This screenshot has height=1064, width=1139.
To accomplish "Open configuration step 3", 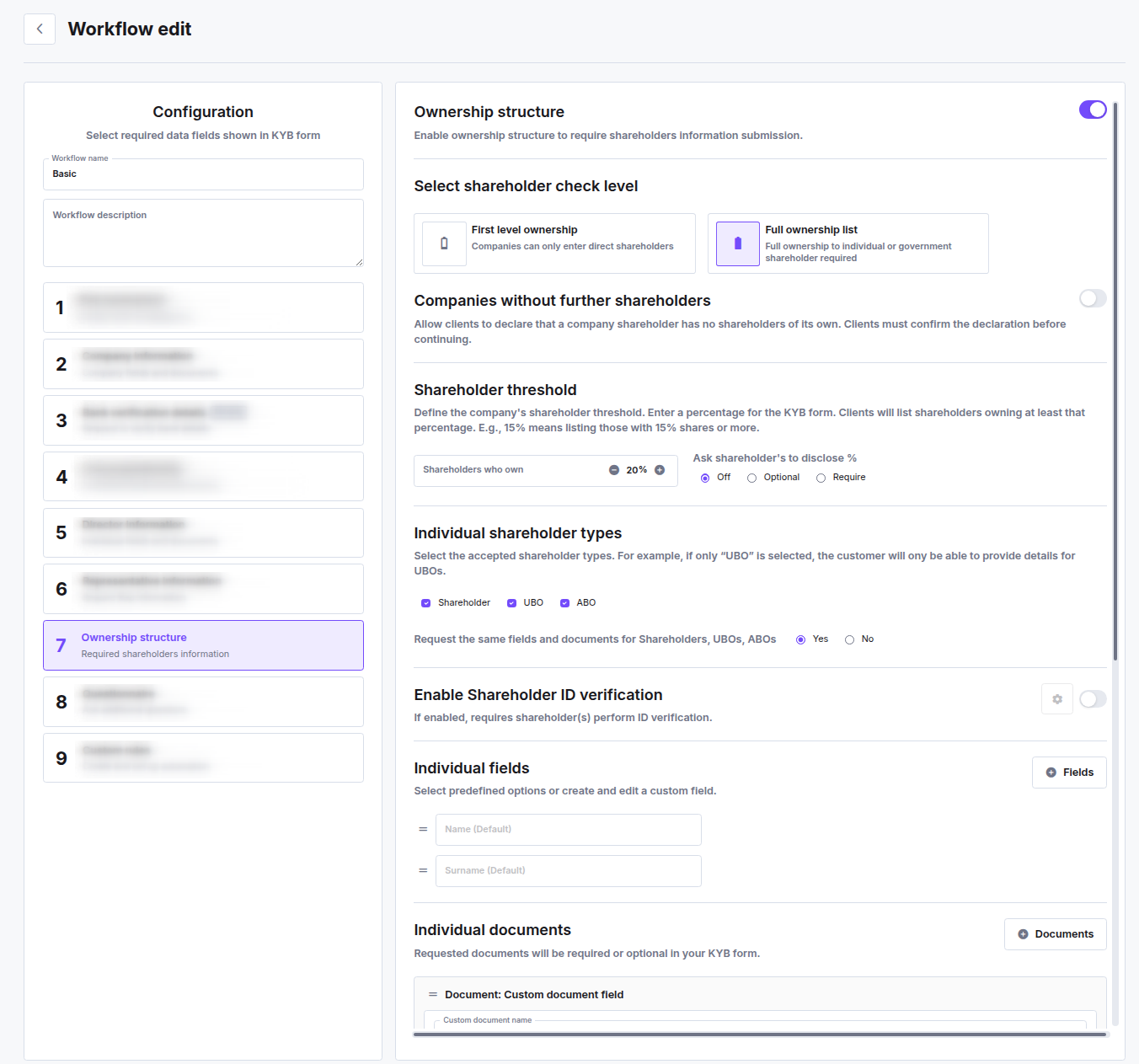I will pyautogui.click(x=203, y=420).
